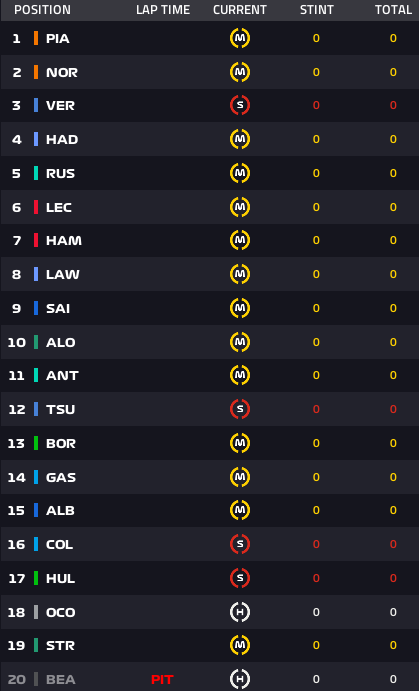Click Stroll's medium tyre icon

240,645
